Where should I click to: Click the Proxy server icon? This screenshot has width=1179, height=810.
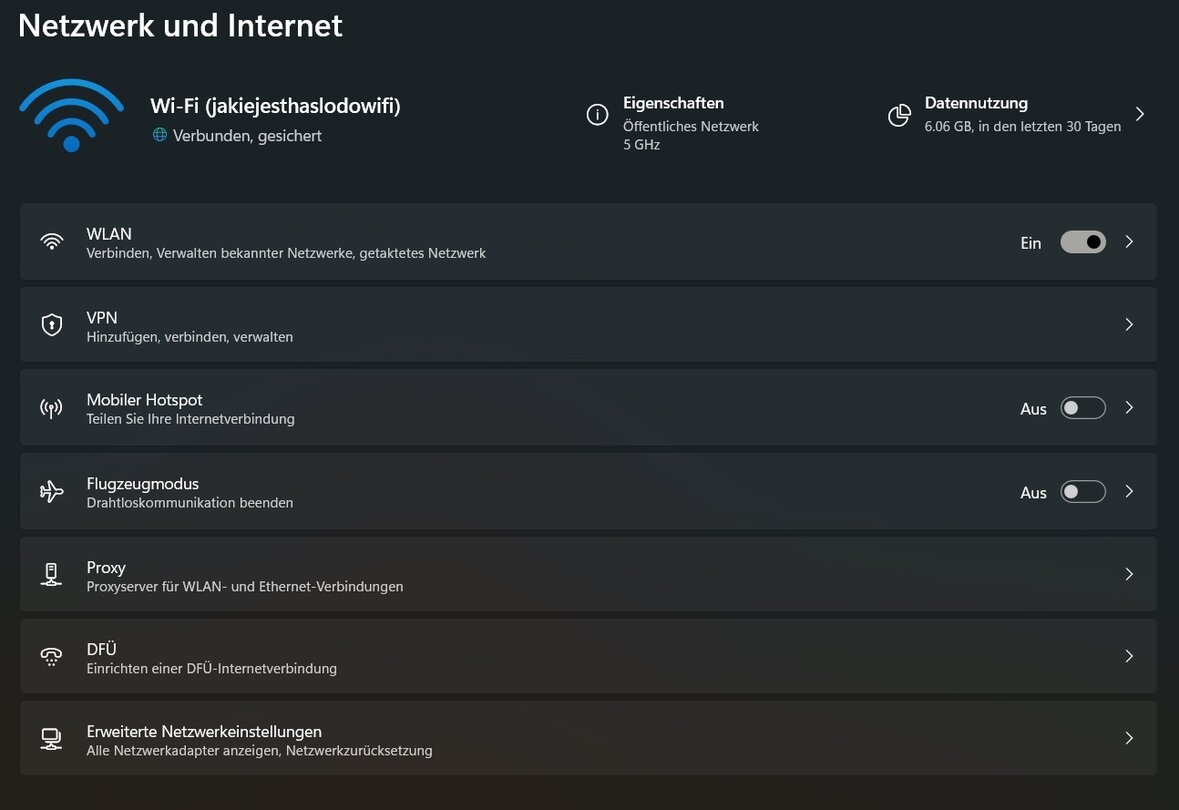click(51, 575)
